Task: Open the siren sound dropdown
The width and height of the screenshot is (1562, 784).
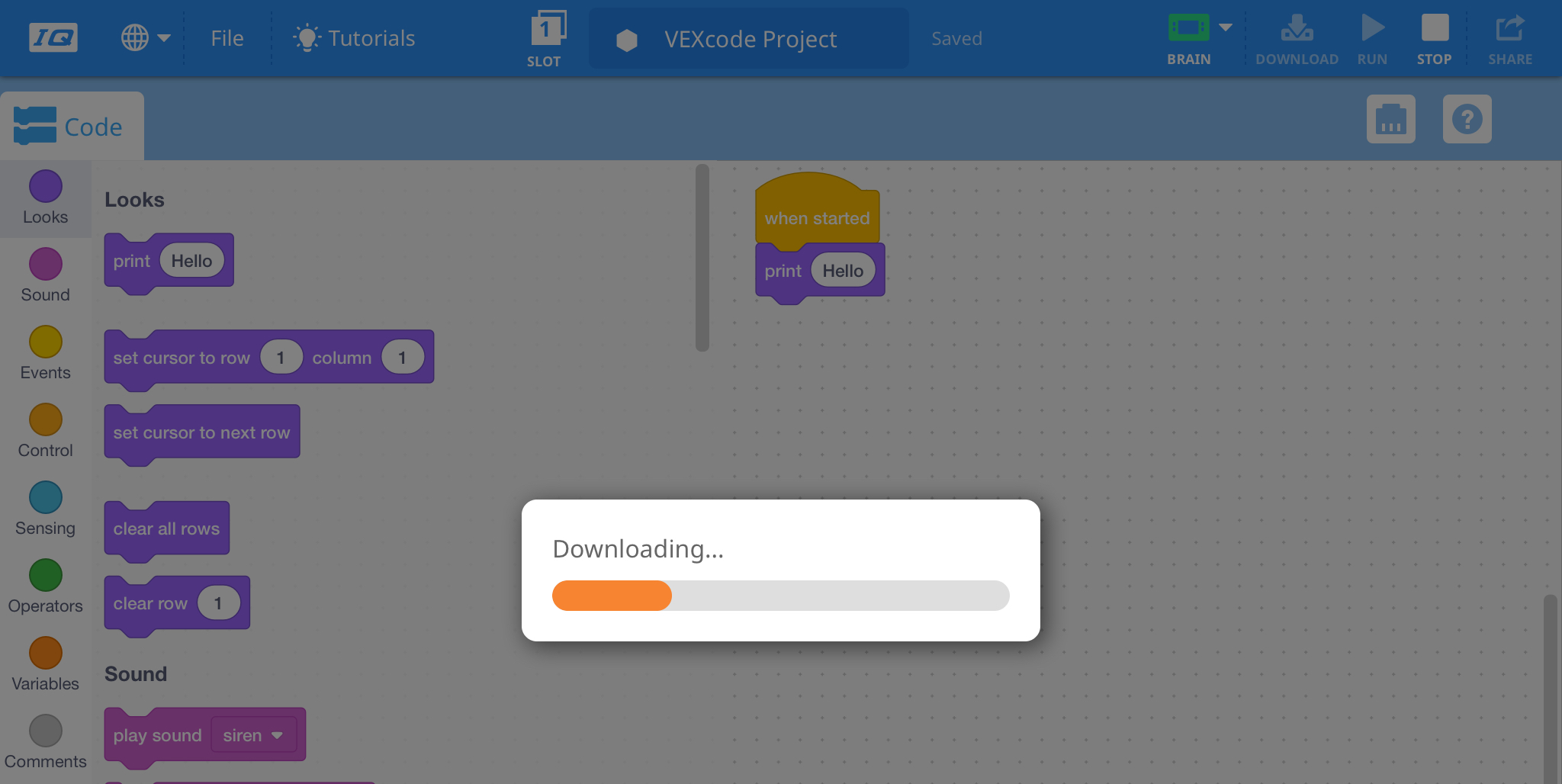Action: (x=254, y=734)
